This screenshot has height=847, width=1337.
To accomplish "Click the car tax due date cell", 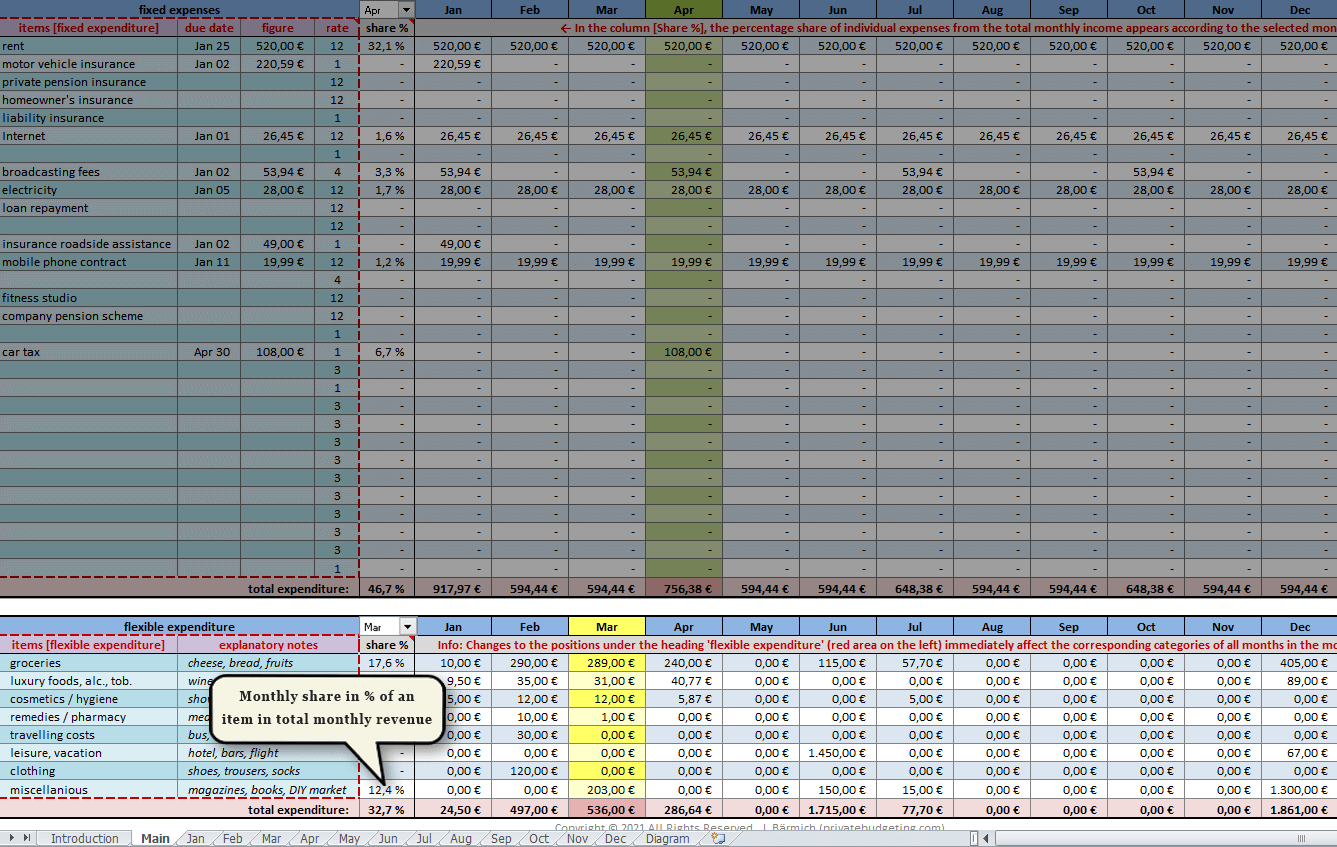I will (210, 352).
